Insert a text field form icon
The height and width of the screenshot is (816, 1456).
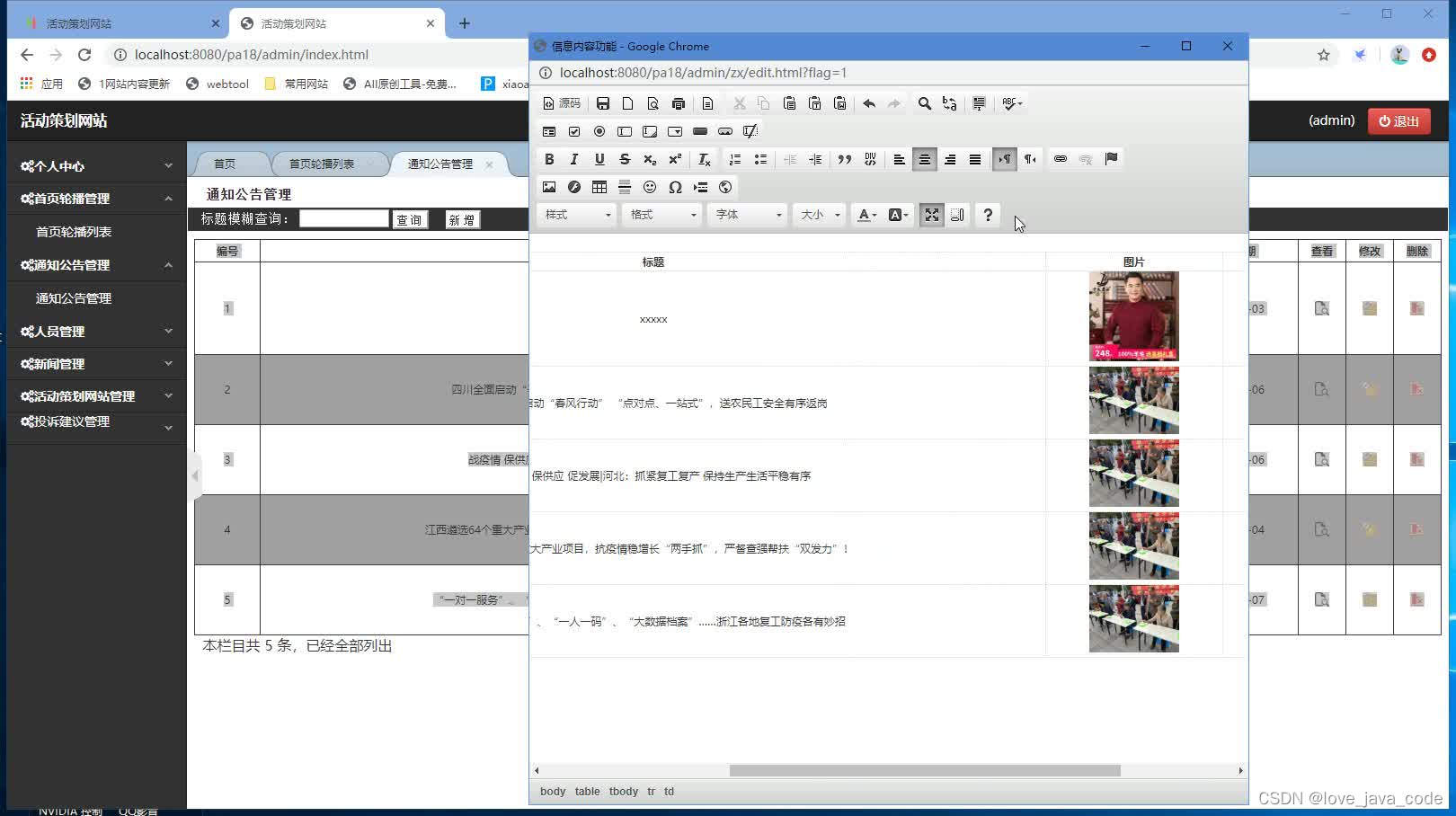625,131
